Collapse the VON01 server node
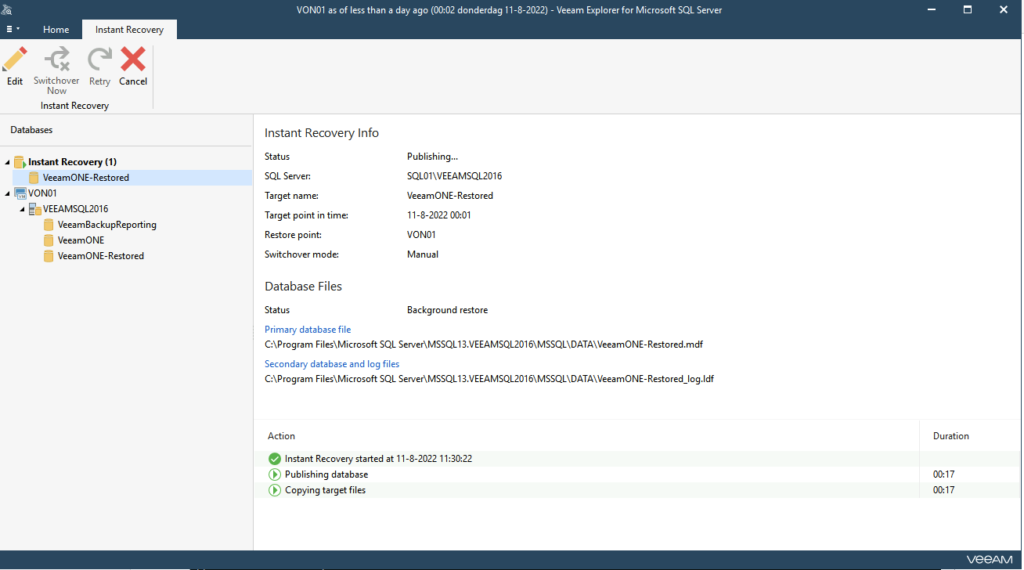Screen dimensions: 1024x570 [8, 193]
